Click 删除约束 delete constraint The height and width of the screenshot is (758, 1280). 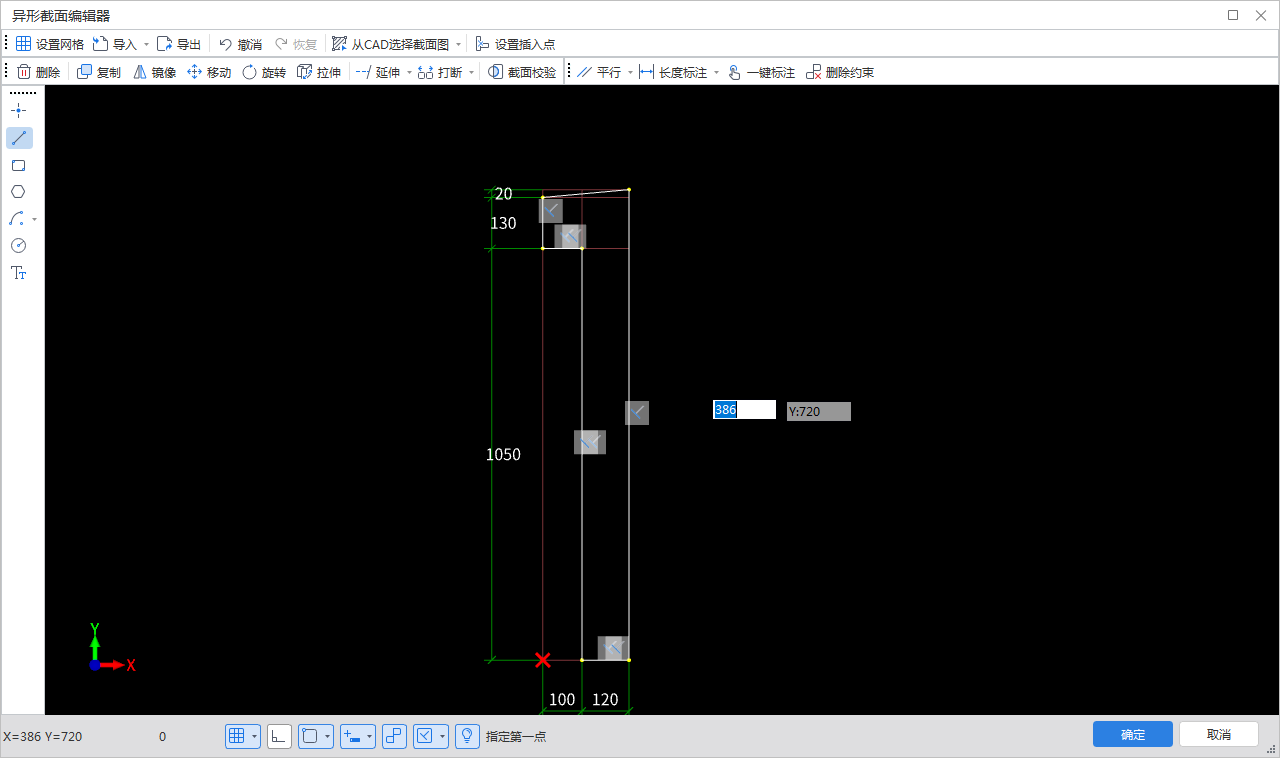[x=840, y=72]
